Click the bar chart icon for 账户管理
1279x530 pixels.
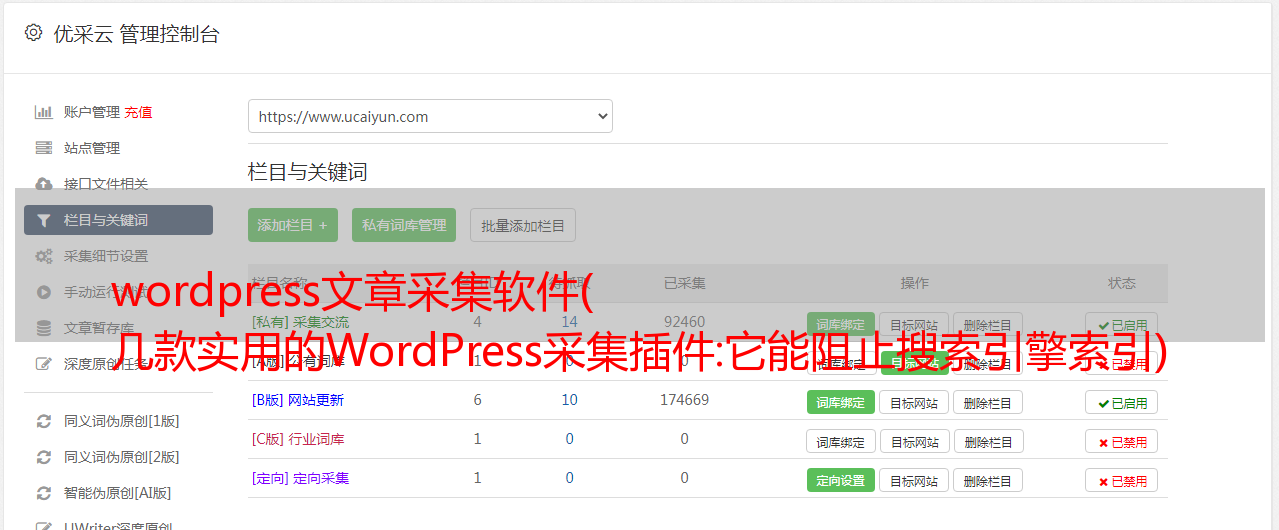43,112
